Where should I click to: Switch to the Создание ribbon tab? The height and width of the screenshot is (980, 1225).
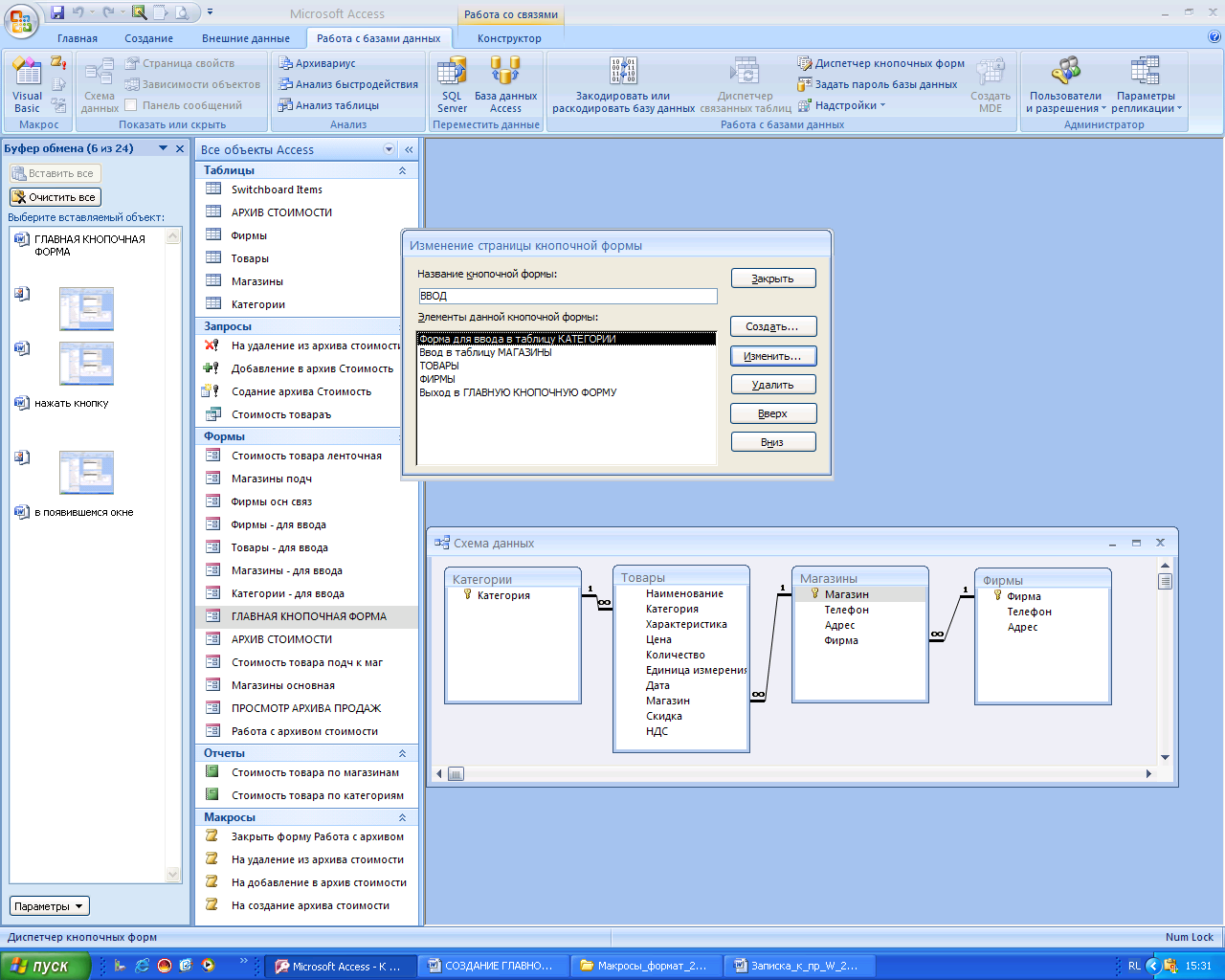[148, 38]
